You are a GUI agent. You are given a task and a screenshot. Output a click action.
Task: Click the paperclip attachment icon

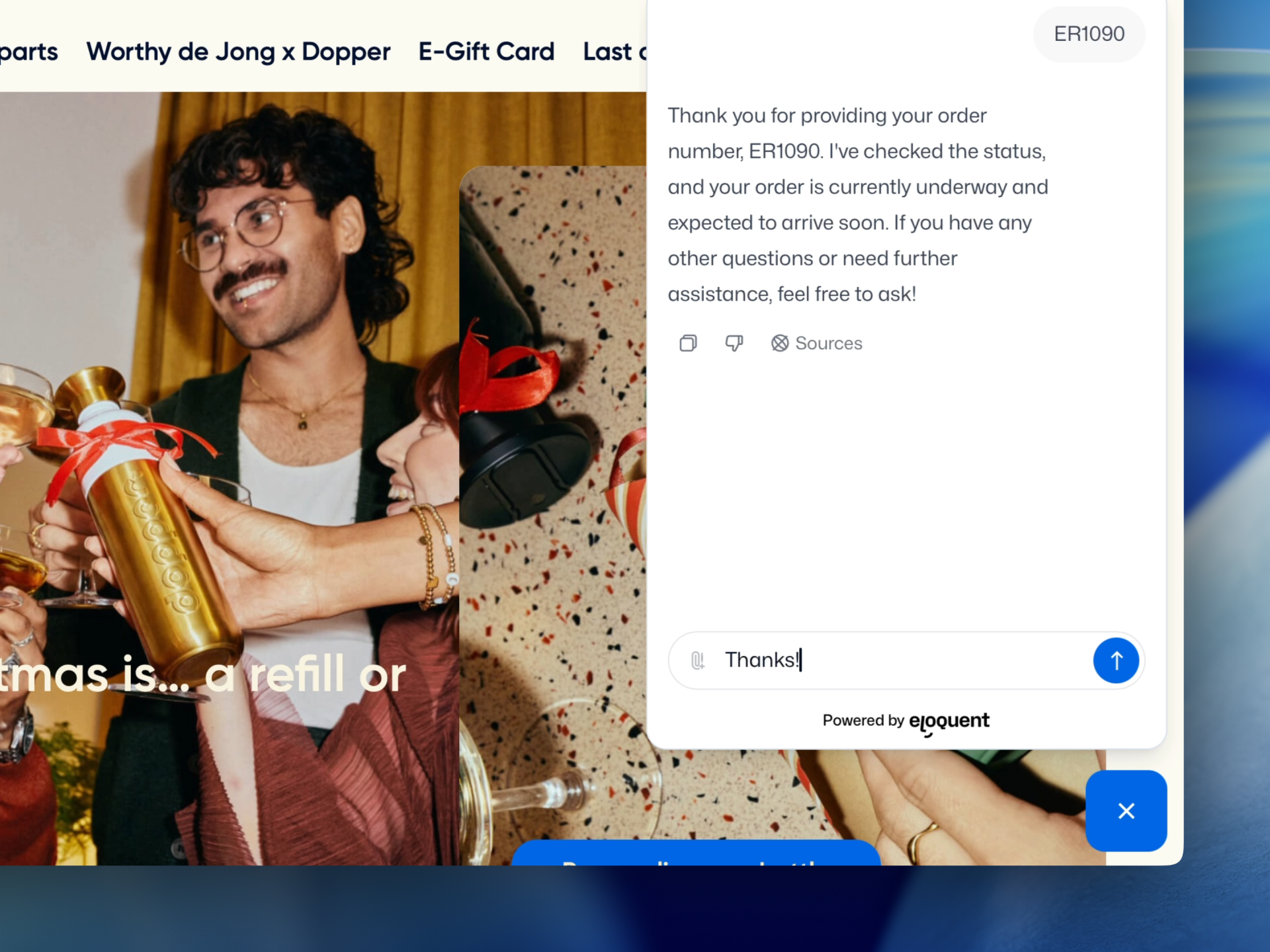coord(697,660)
